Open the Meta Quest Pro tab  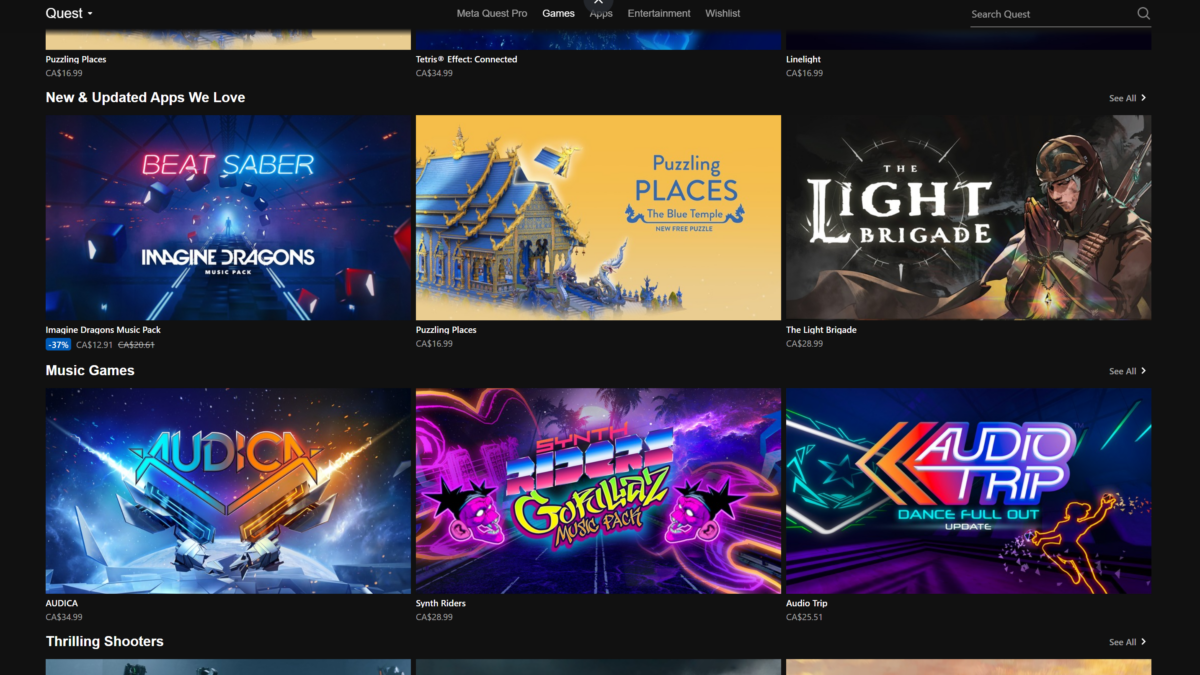492,13
